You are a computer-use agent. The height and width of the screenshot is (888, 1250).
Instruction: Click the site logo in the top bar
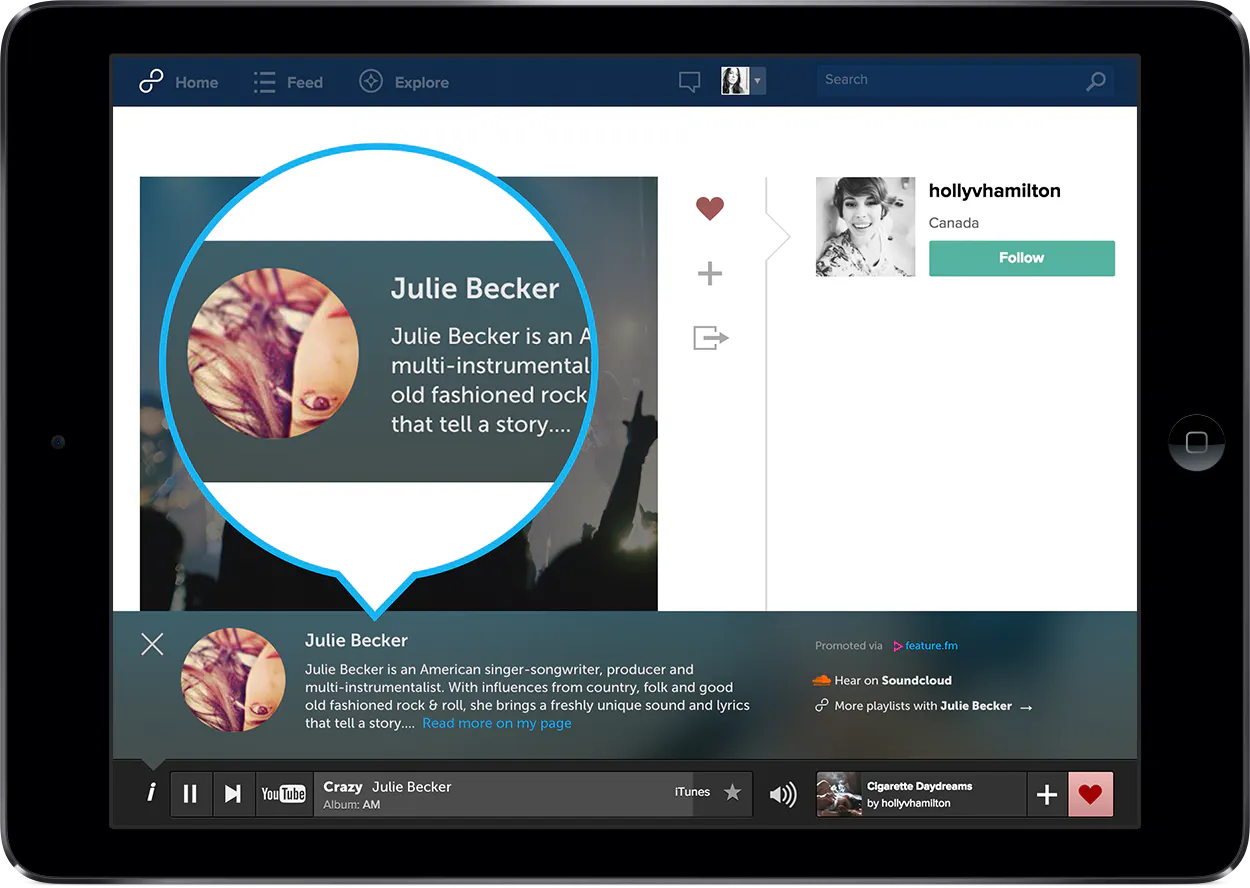point(151,82)
